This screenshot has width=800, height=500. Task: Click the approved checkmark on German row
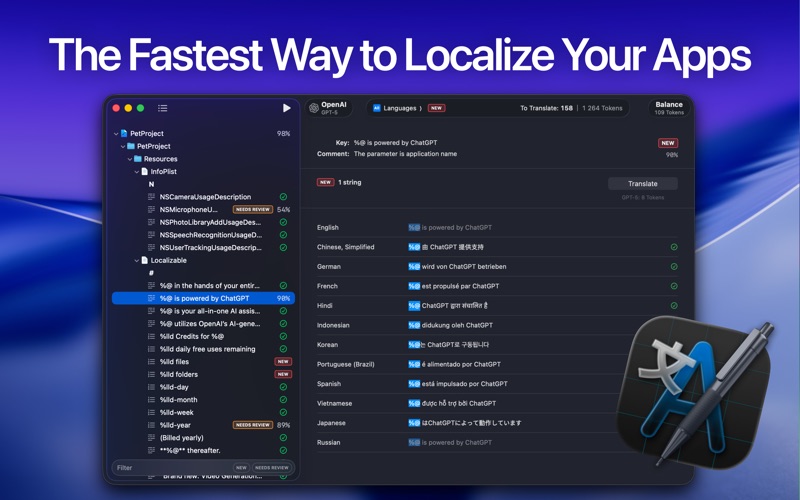[x=674, y=267]
